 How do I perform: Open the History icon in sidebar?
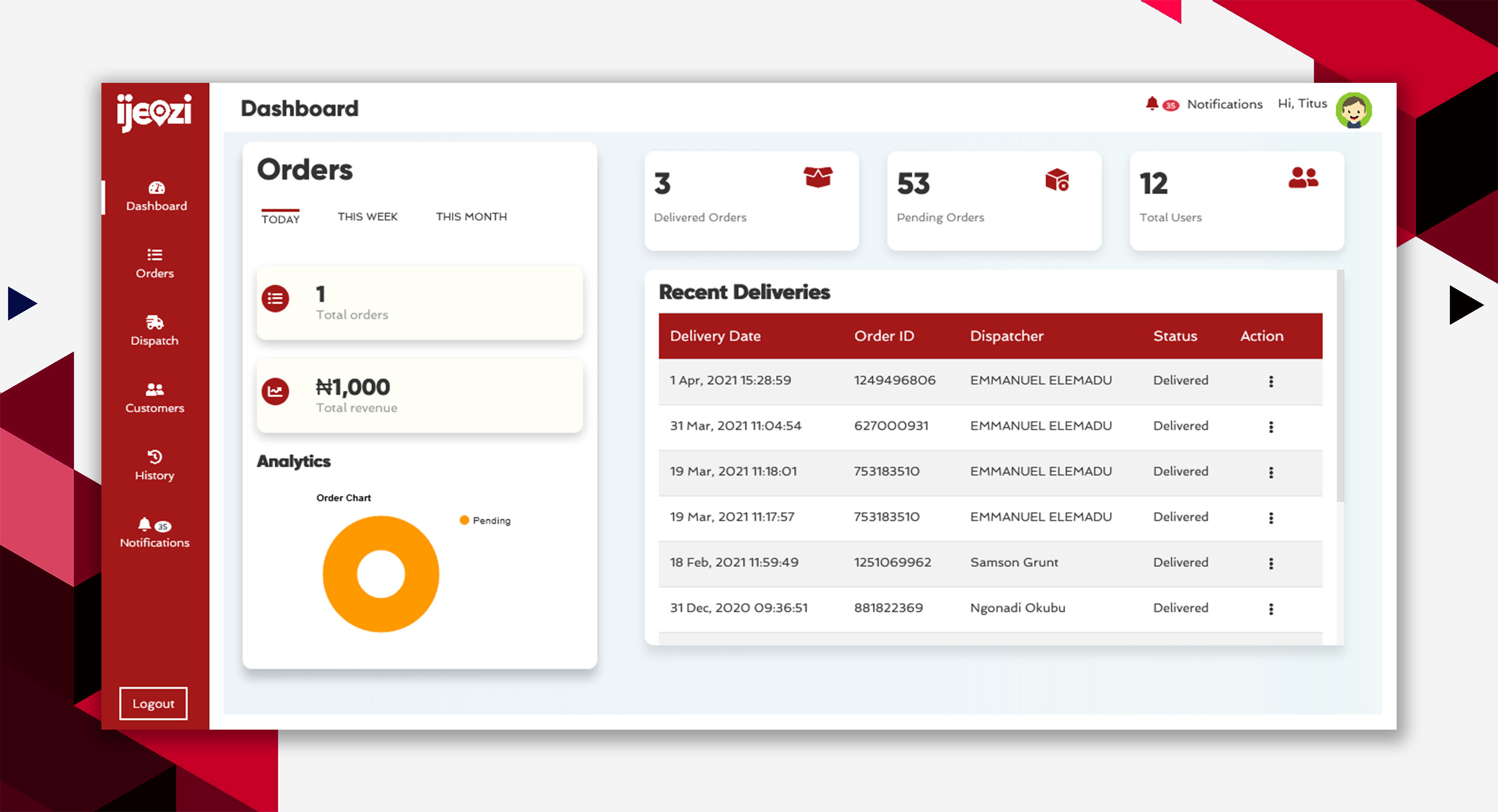click(155, 456)
